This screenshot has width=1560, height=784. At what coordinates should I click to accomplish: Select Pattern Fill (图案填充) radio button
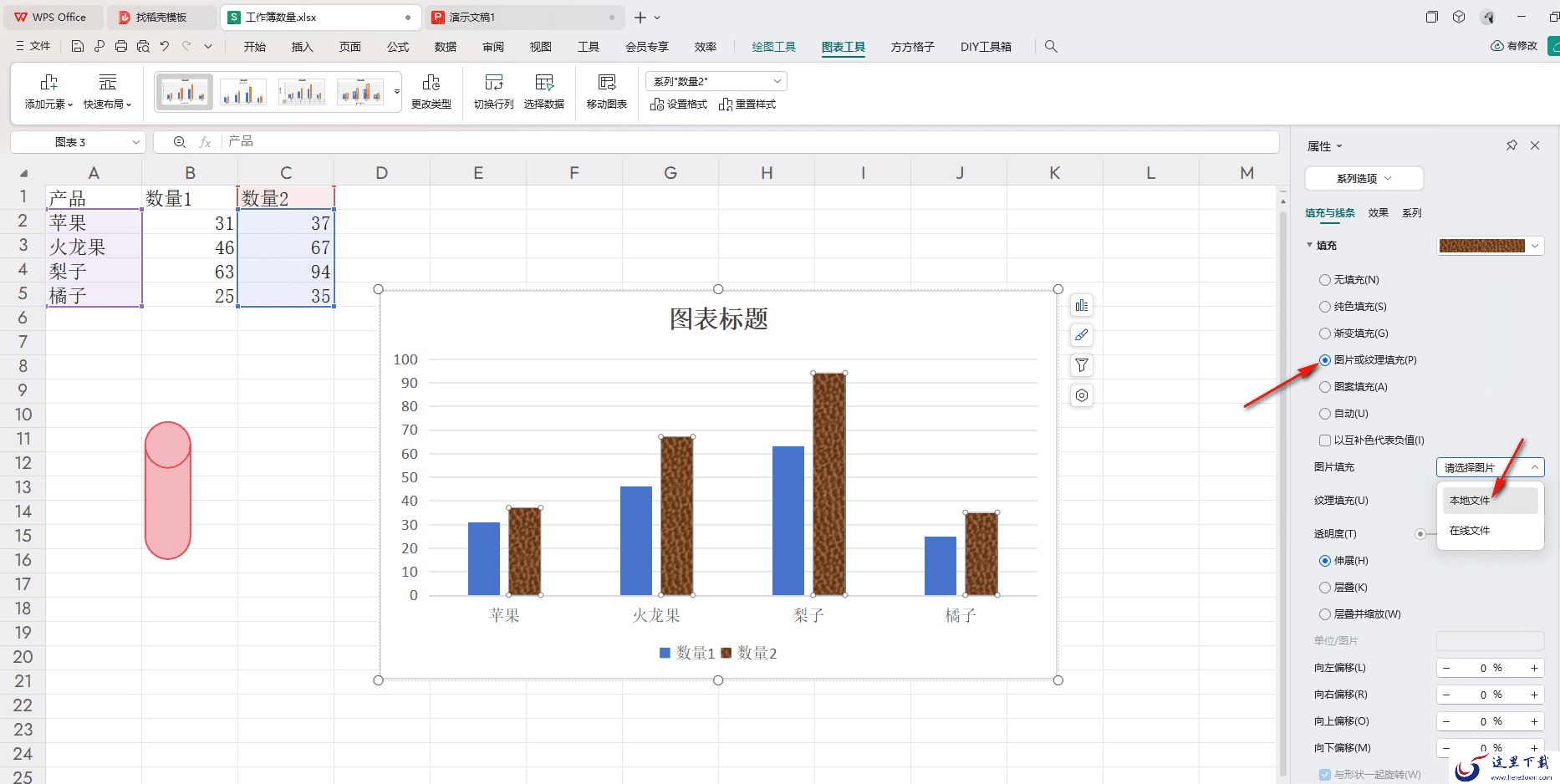1325,387
